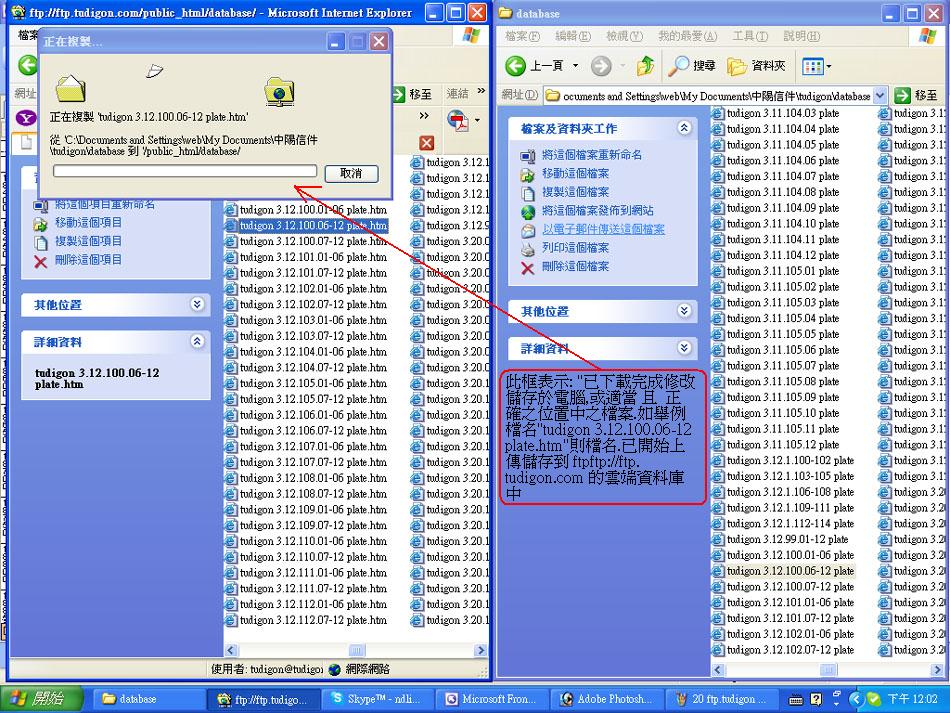Click 刪除這個項目 in FTP window
950x713 pixels.
pos(88,260)
